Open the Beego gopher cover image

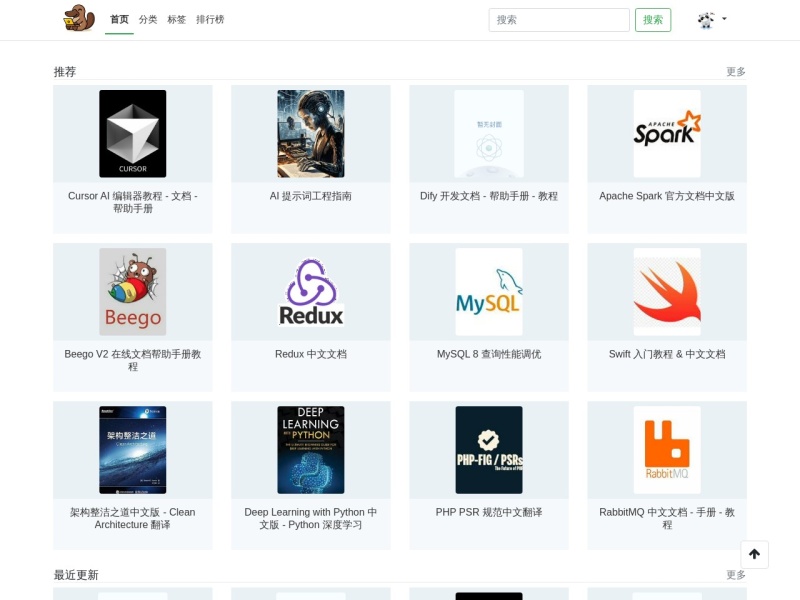tap(133, 292)
